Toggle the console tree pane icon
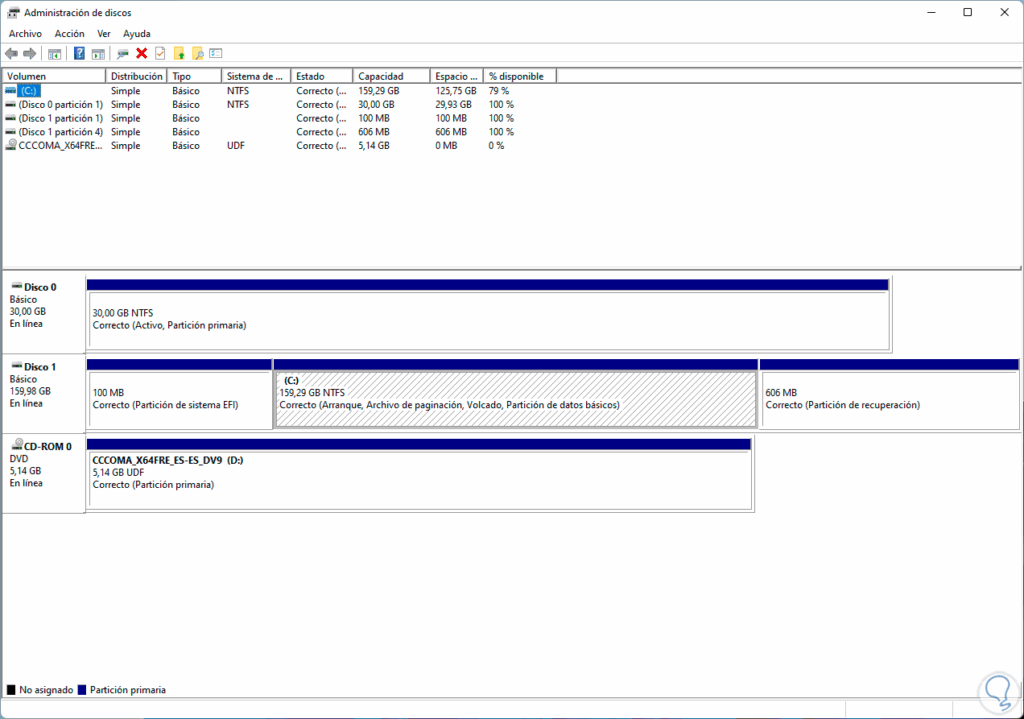Screen dimensions: 1024x719 point(52,53)
